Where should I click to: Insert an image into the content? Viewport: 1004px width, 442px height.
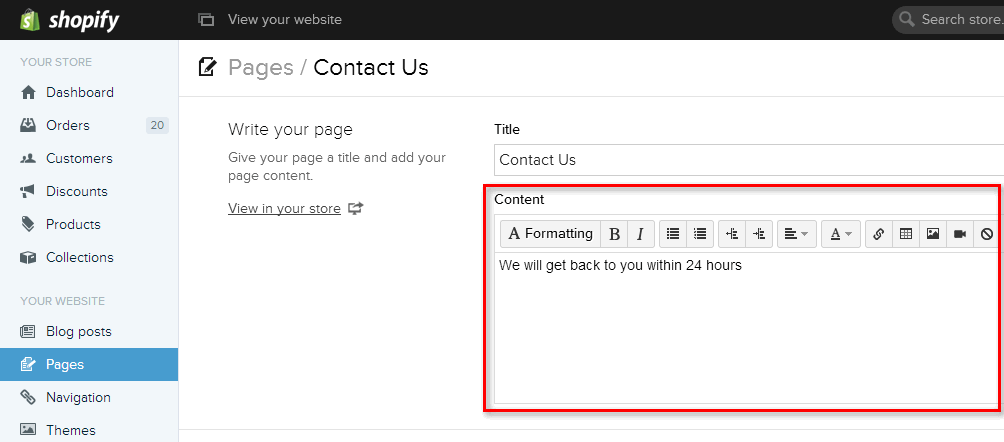pos(932,234)
